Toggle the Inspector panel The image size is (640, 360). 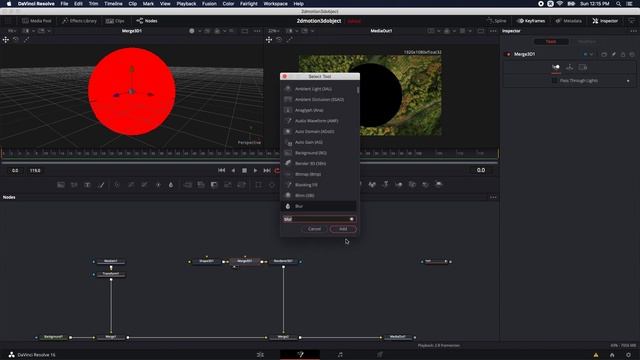coord(605,21)
